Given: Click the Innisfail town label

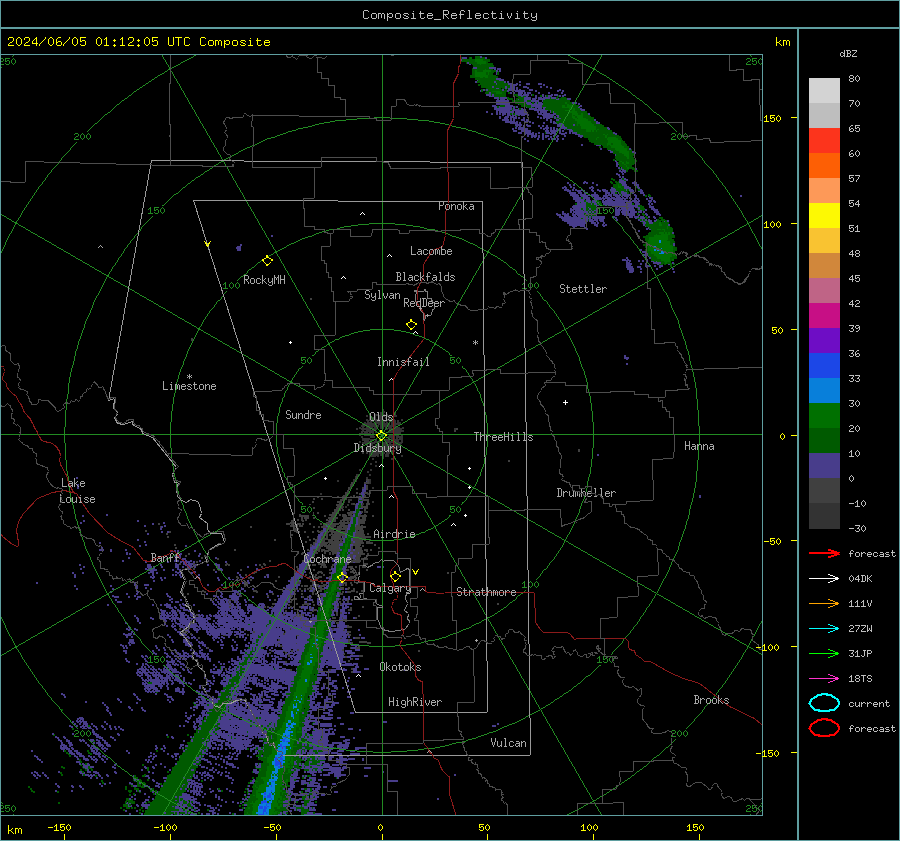Looking at the screenshot, I should pyautogui.click(x=403, y=362).
